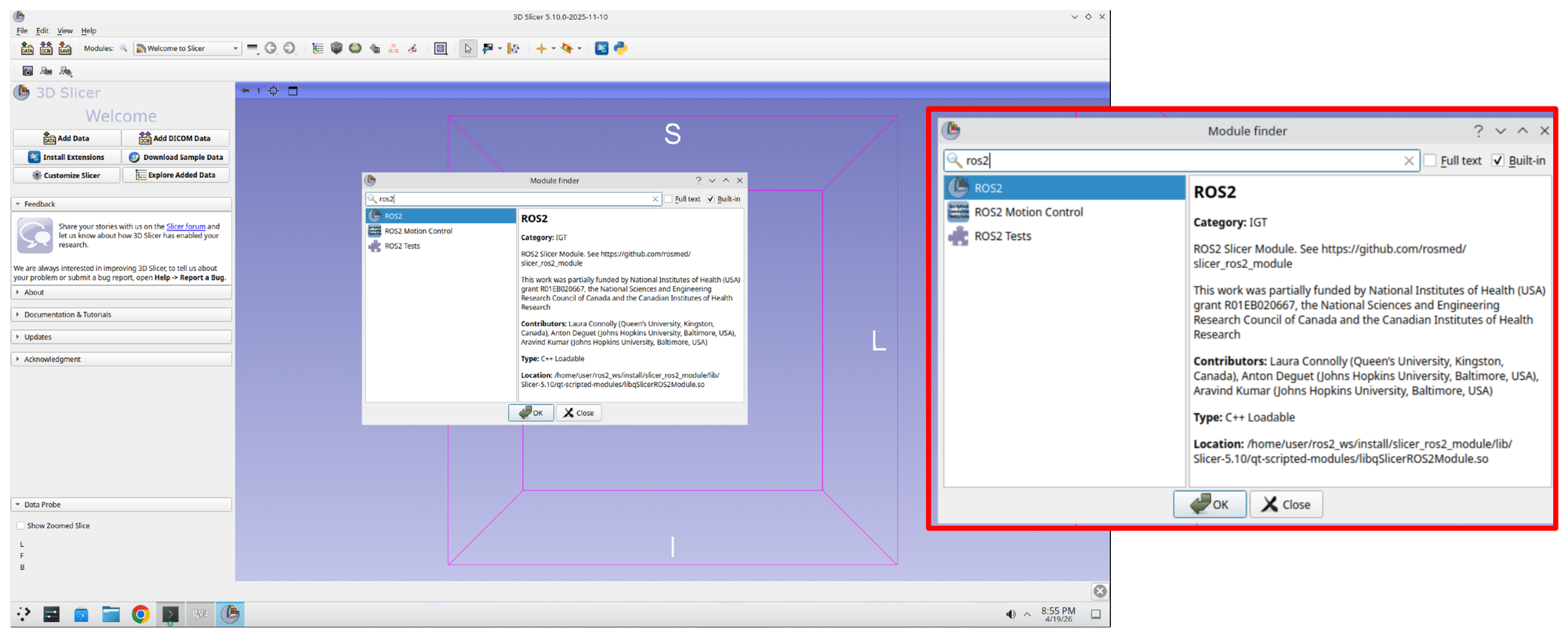Open the Python console icon

[x=621, y=49]
